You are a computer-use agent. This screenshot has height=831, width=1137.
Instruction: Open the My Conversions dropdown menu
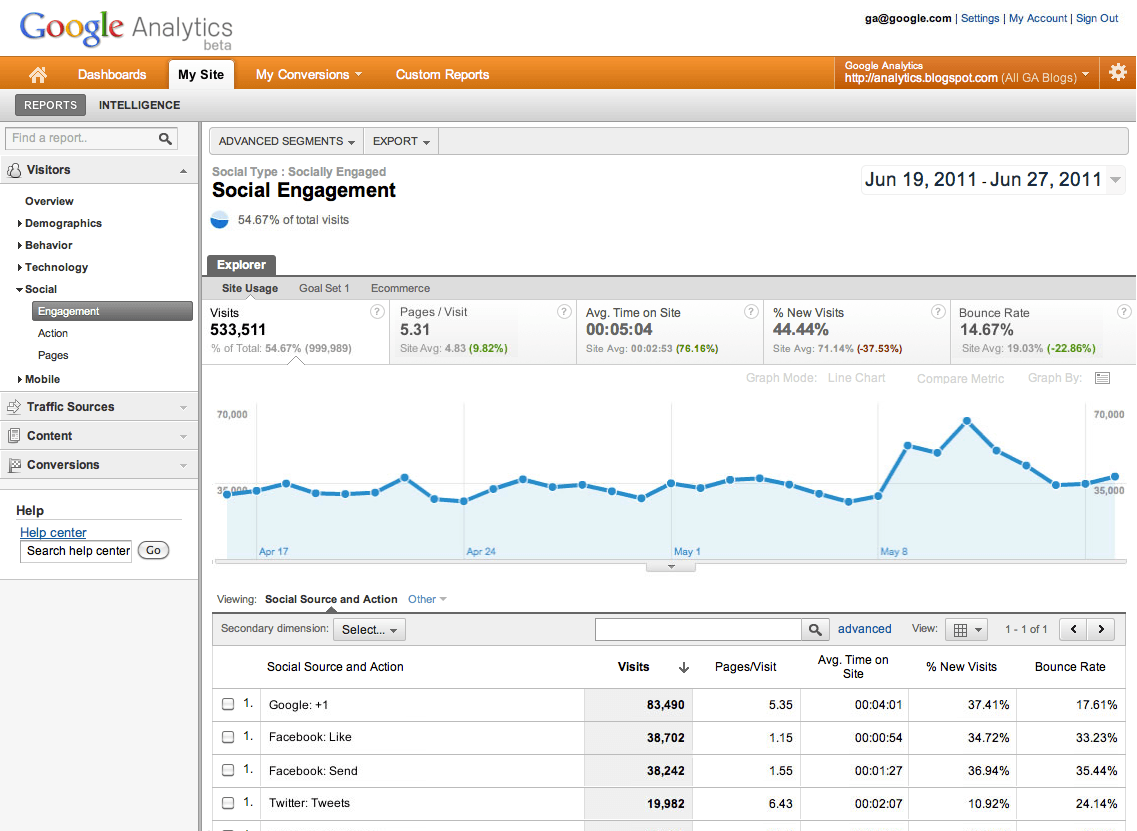(308, 75)
